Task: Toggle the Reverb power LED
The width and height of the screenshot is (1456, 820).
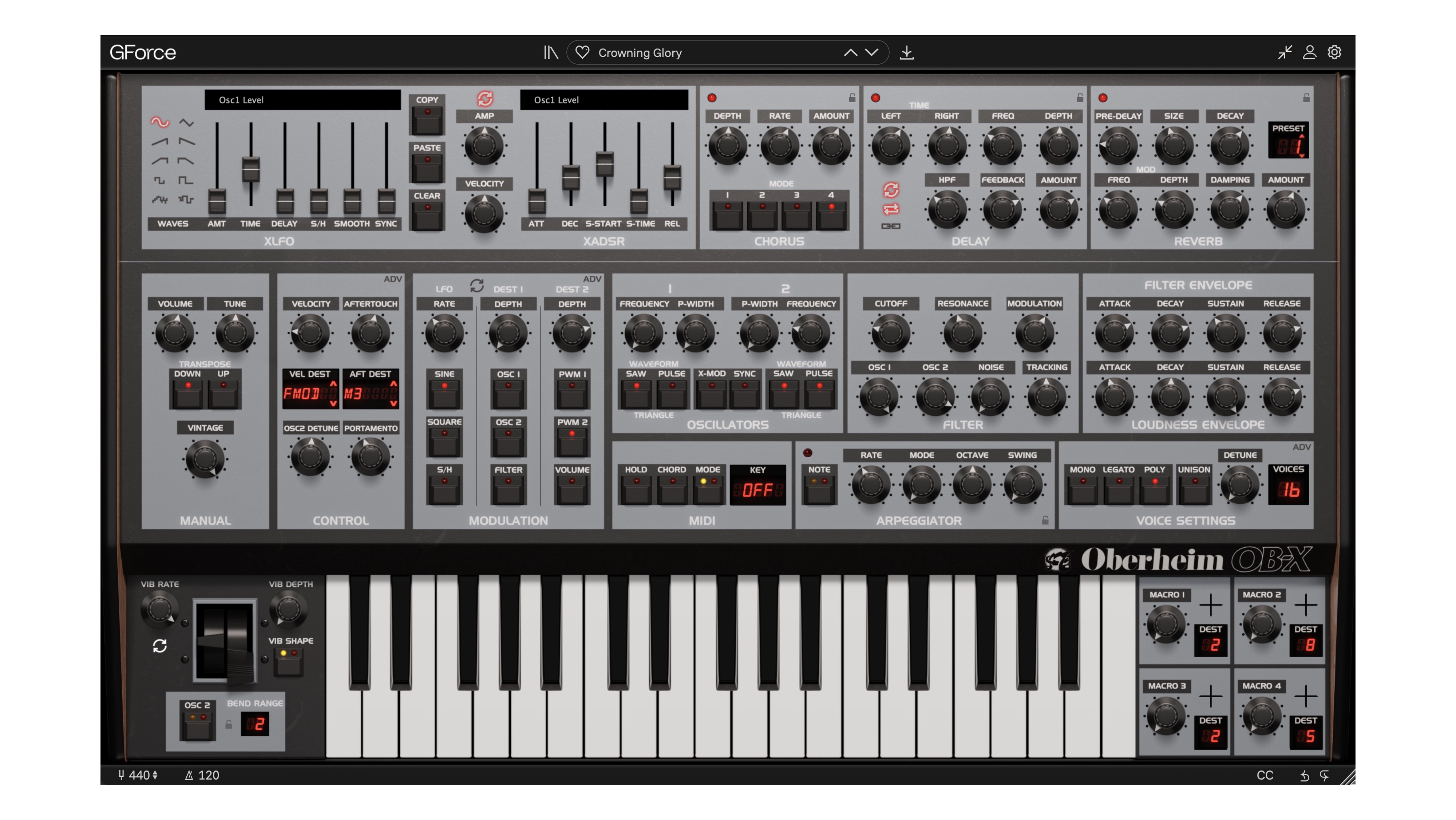Action: [x=1103, y=98]
